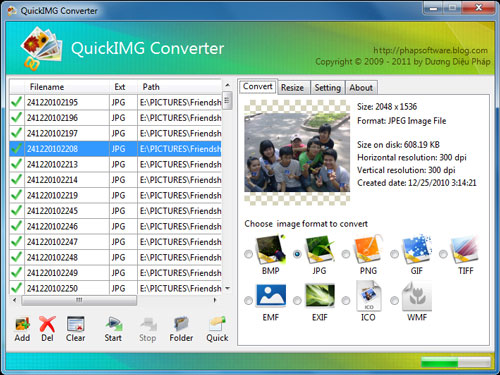The image size is (500, 375).
Task: Click the Size: 2048 x 1536 text
Action: pos(387,107)
